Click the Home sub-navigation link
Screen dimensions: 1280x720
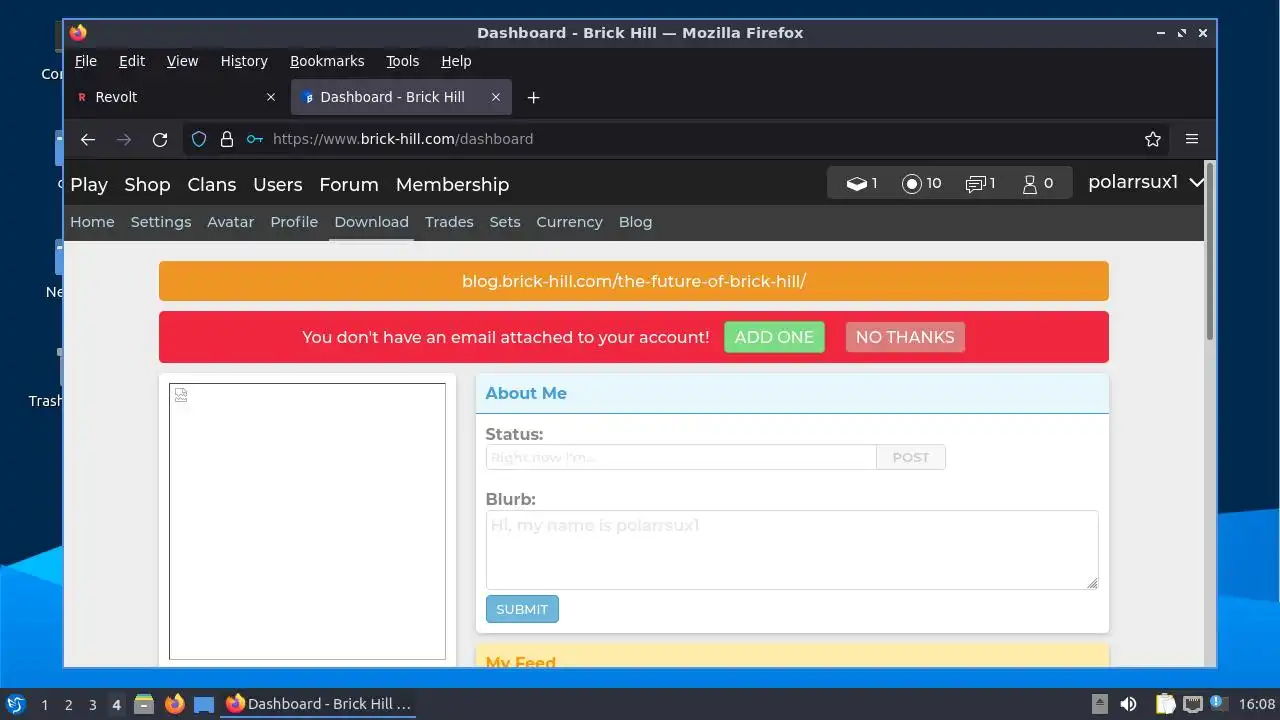click(x=92, y=222)
